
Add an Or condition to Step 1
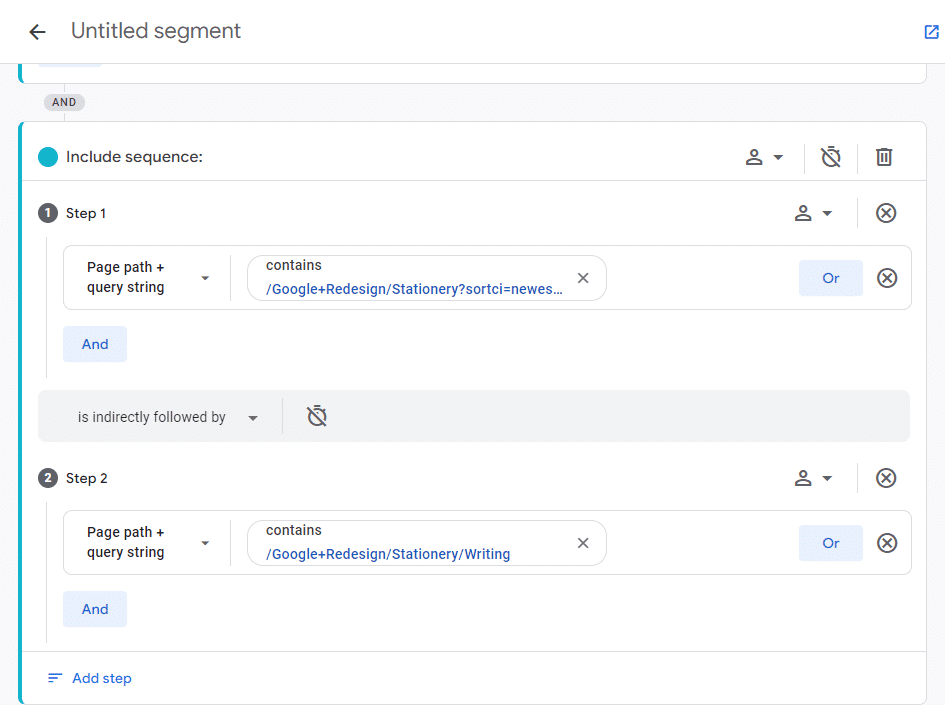[x=830, y=278]
